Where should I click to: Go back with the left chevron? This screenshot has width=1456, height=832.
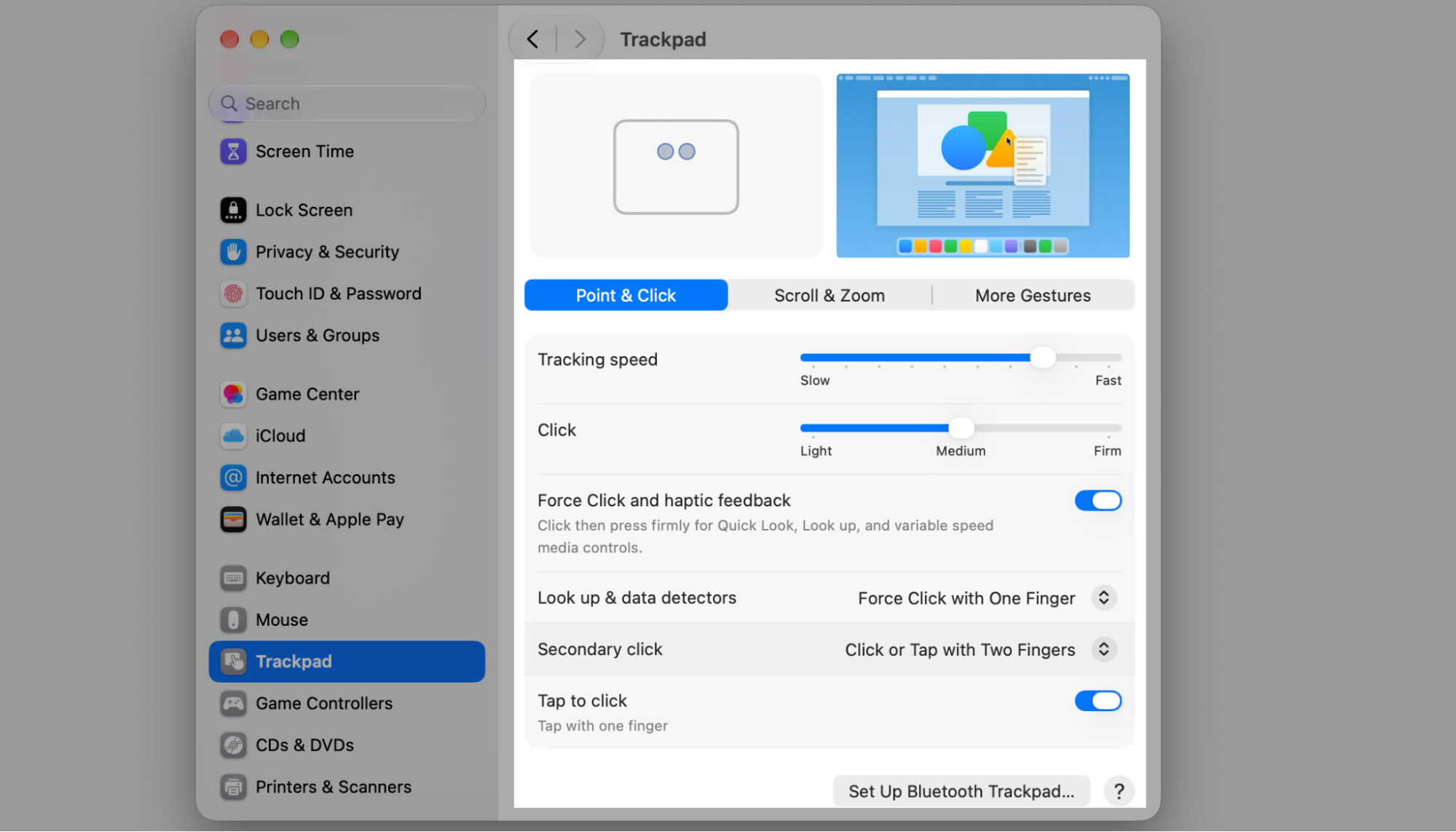click(x=532, y=39)
